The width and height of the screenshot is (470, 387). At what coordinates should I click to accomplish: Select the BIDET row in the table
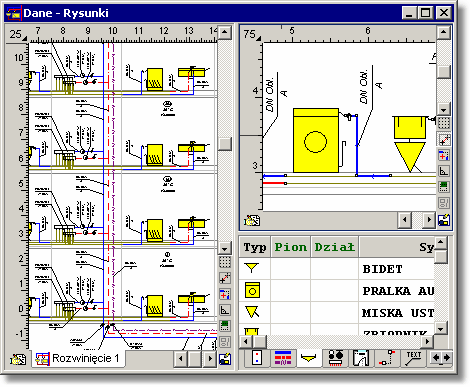coord(337,269)
